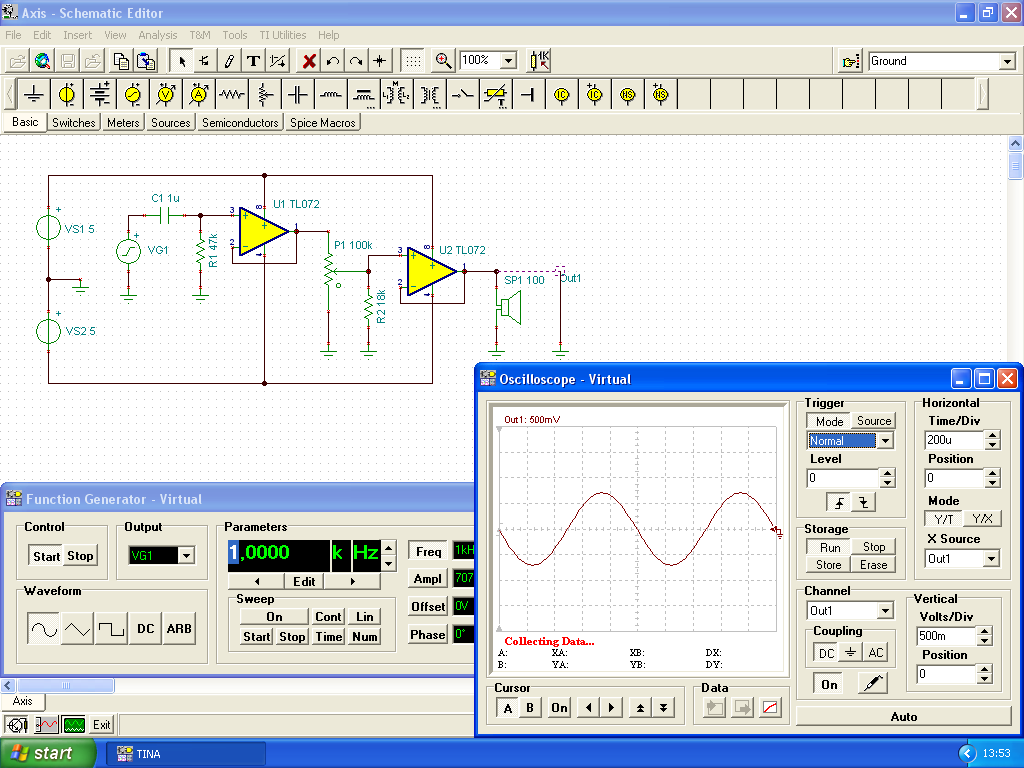Image resolution: width=1024 pixels, height=768 pixels.
Task: Set oscilloscope coupling to AC
Action: click(876, 652)
